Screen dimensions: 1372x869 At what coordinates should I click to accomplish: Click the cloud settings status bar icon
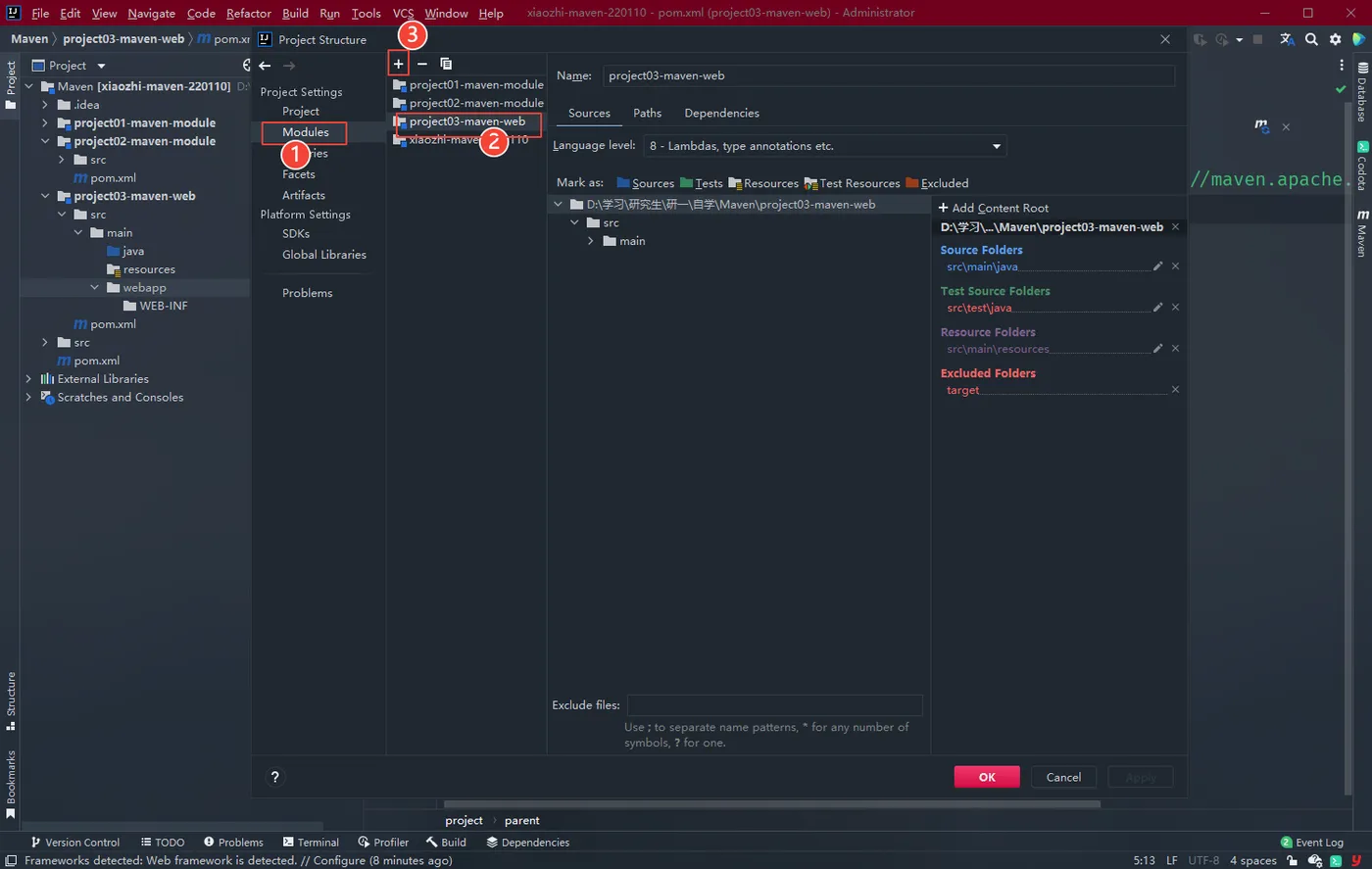tap(1314, 860)
